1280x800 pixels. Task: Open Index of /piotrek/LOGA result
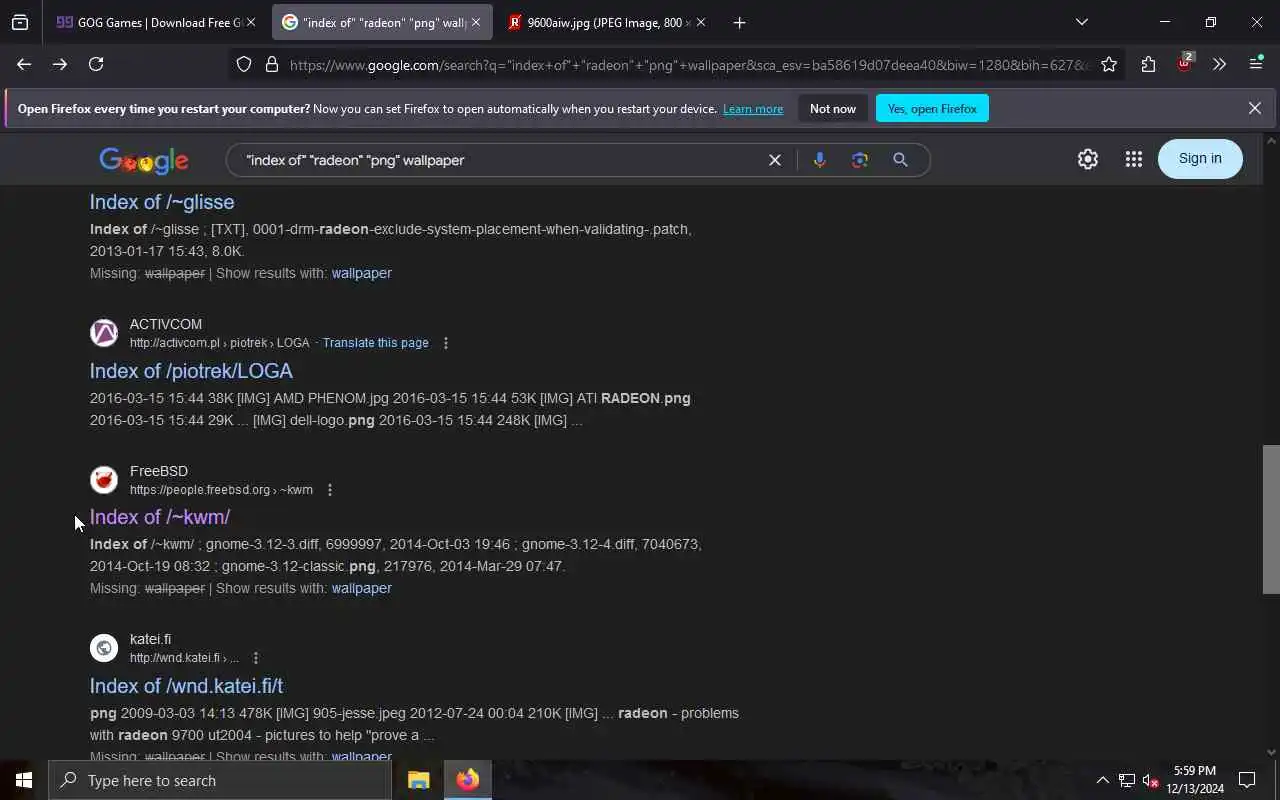tap(191, 371)
